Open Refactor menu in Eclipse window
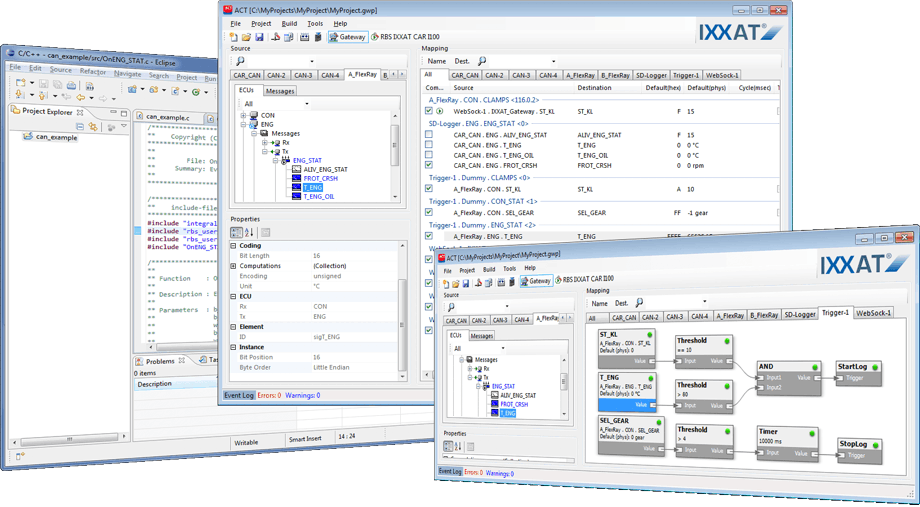Viewport: 920px width, 507px height. coord(93,72)
